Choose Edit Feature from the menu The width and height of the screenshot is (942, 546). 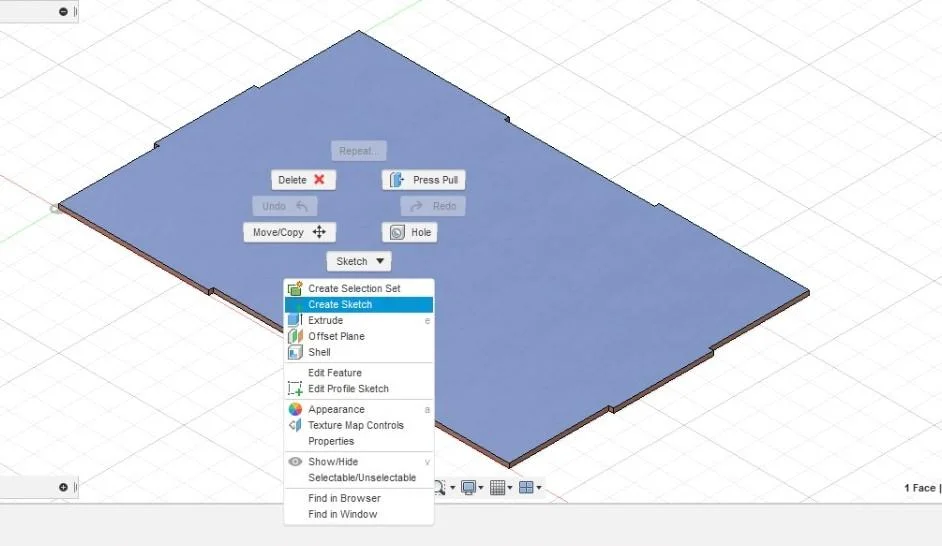(x=335, y=372)
